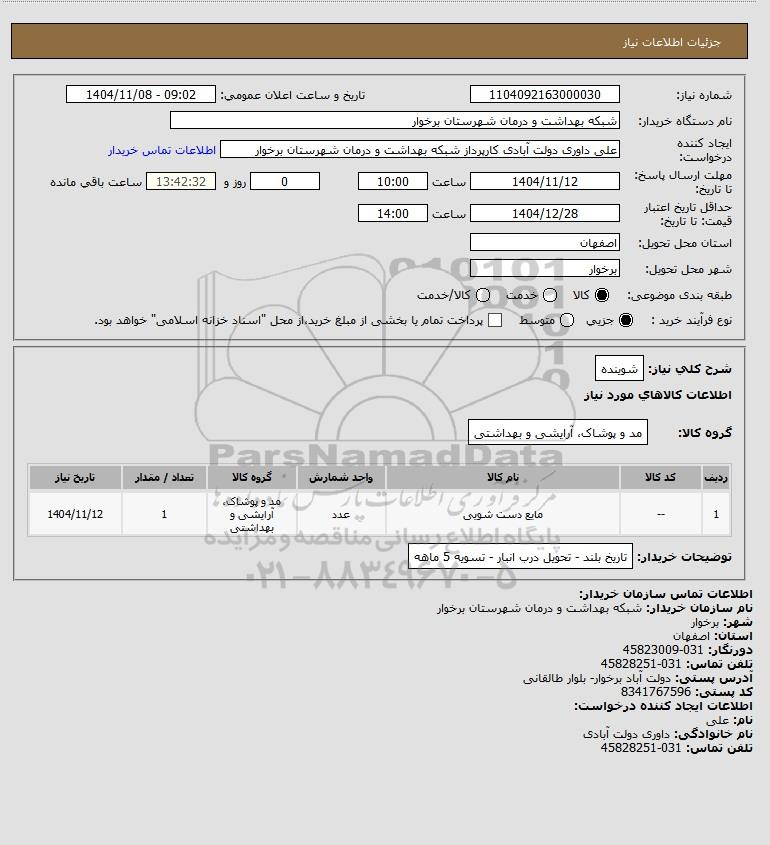This screenshot has width=770, height=845.
Task: Click the response deadline date 1404/11/12 field
Action: click(x=545, y=181)
